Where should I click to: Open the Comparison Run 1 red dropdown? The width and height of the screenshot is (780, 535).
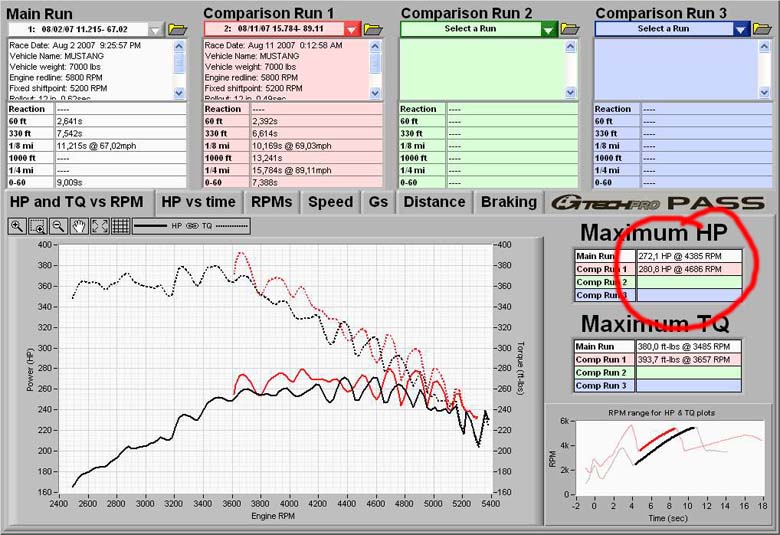(x=351, y=30)
